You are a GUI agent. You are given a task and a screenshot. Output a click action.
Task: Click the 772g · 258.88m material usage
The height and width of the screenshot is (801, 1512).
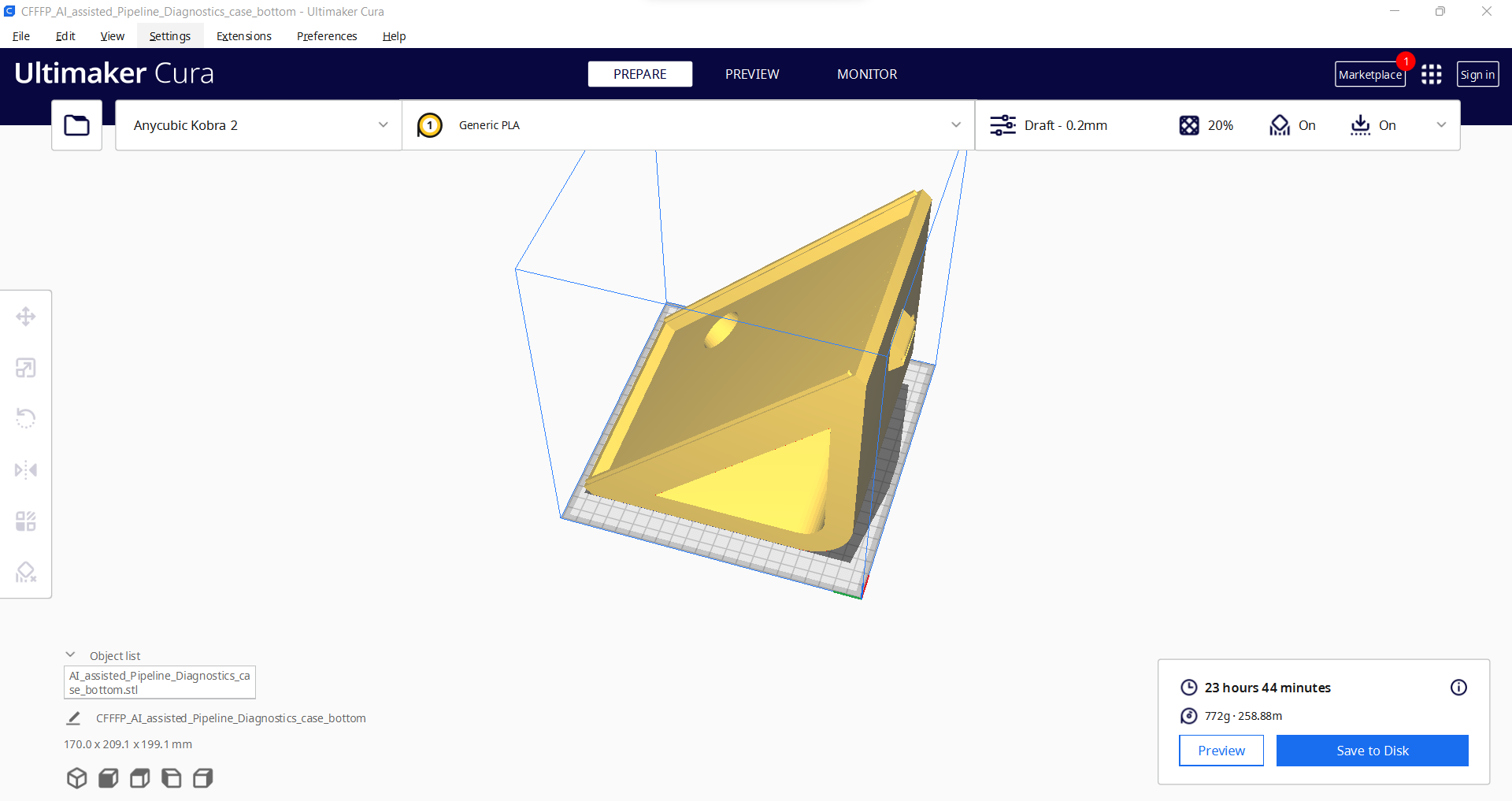tap(1243, 716)
